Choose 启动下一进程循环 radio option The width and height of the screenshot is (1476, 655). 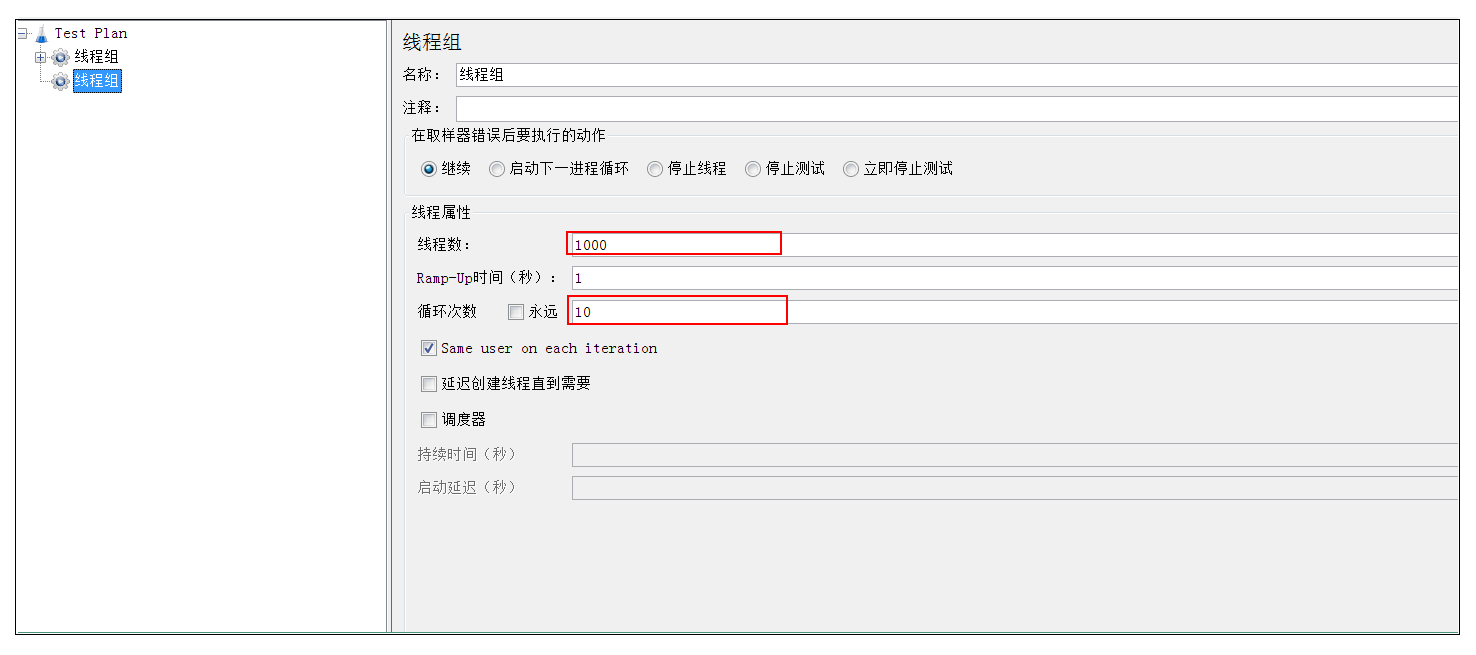pyautogui.click(x=559, y=169)
